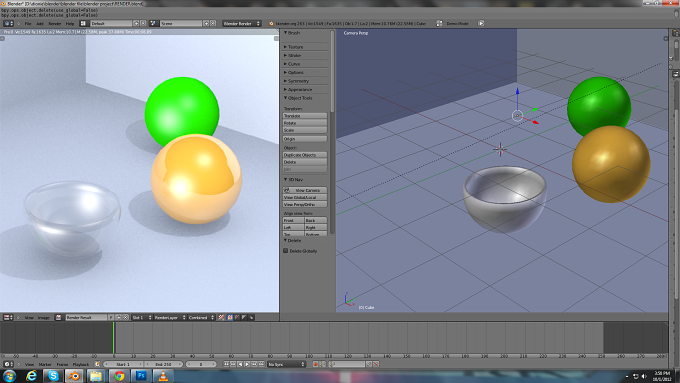Click the VLC cone taskbar icon
Image resolution: width=680 pixels, height=383 pixels.
pos(163,376)
